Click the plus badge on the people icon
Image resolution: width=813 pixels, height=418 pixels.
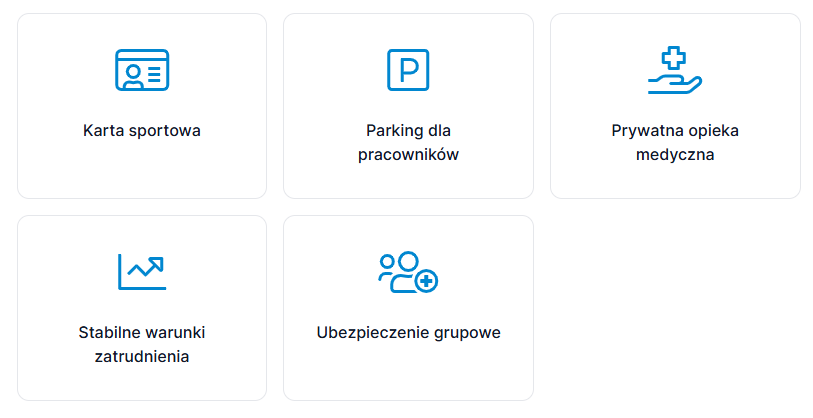pyautogui.click(x=427, y=282)
